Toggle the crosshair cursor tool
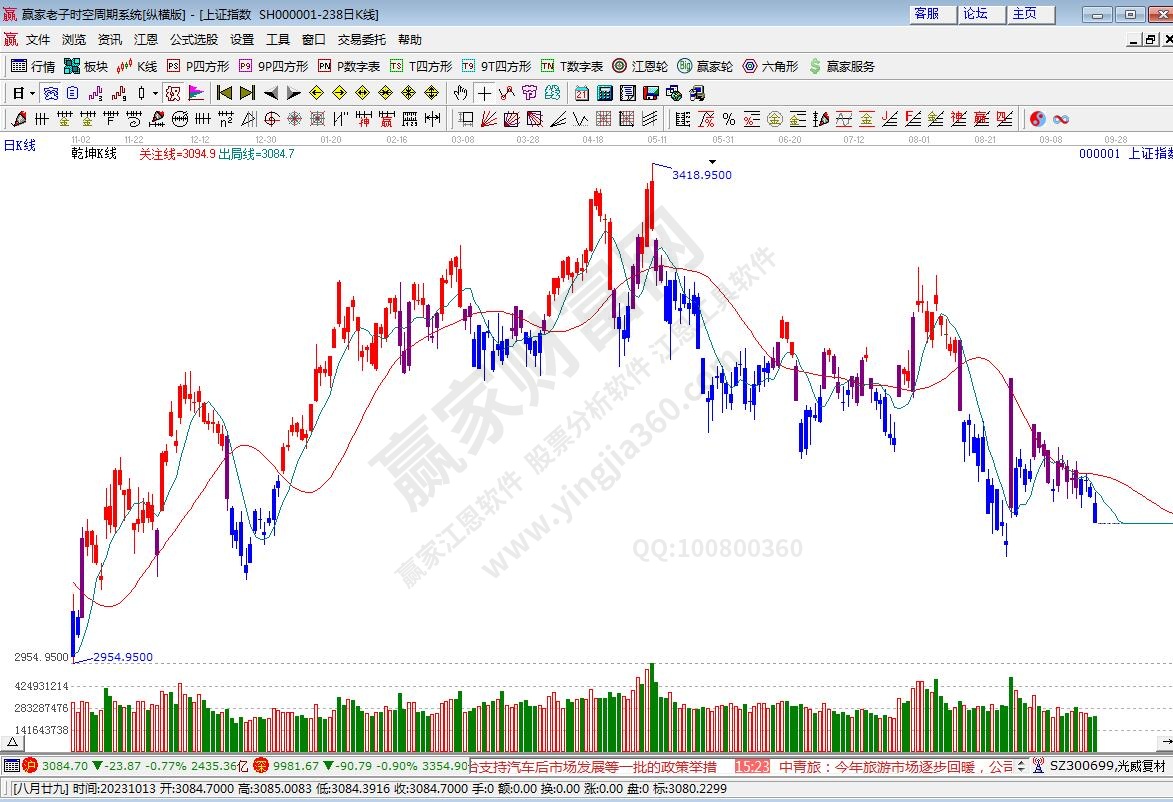This screenshot has width=1173, height=802. (x=484, y=93)
